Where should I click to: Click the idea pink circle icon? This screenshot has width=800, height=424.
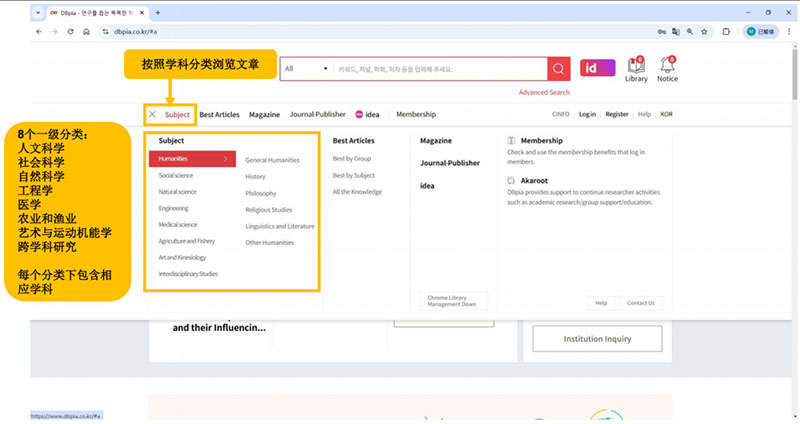359,114
